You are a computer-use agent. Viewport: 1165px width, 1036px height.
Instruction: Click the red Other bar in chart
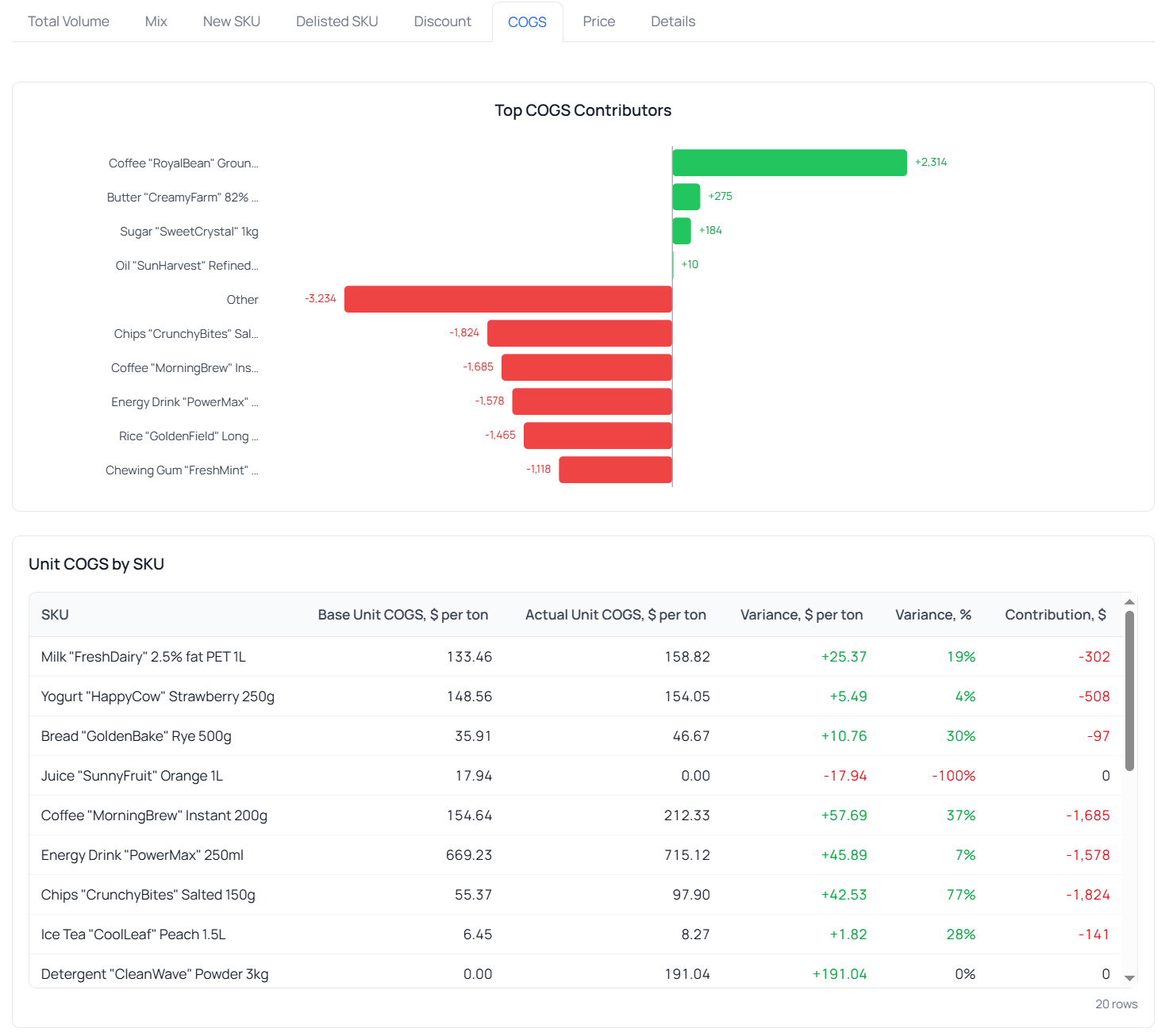tap(508, 299)
